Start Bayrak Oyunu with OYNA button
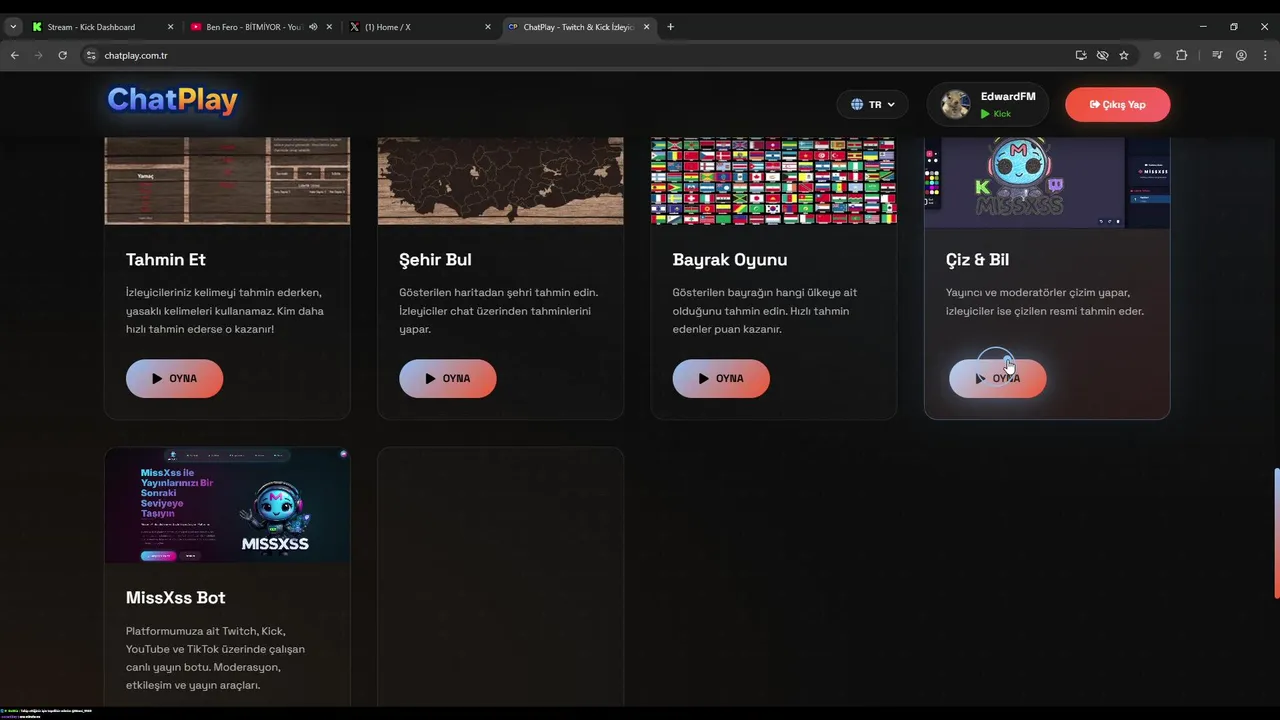This screenshot has width=1280, height=720. [x=721, y=378]
